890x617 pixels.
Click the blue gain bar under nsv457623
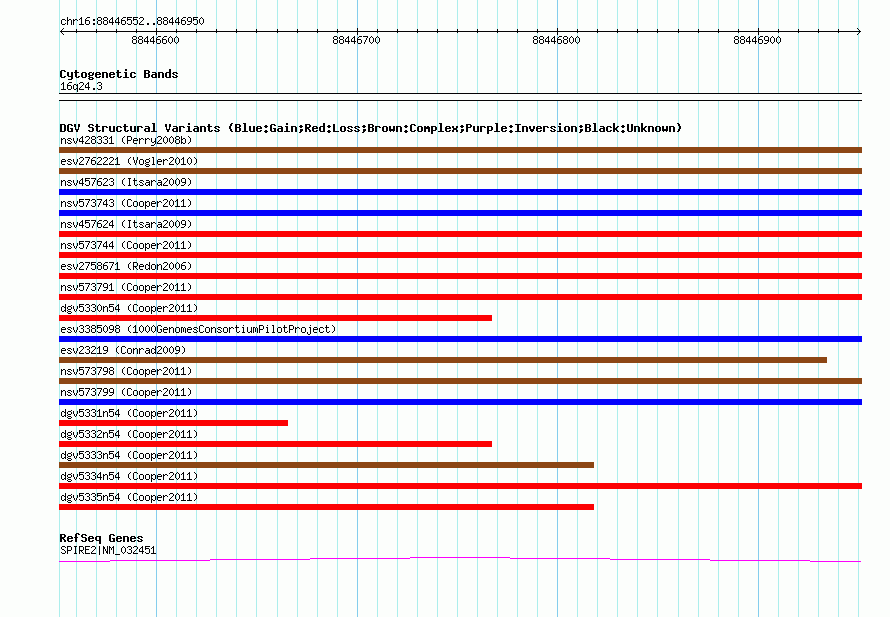click(x=460, y=192)
